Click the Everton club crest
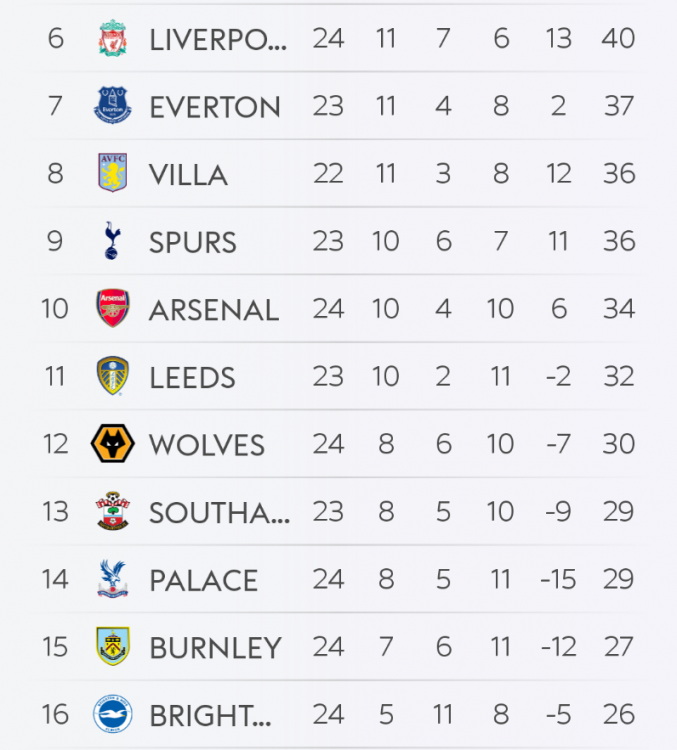 [113, 105]
